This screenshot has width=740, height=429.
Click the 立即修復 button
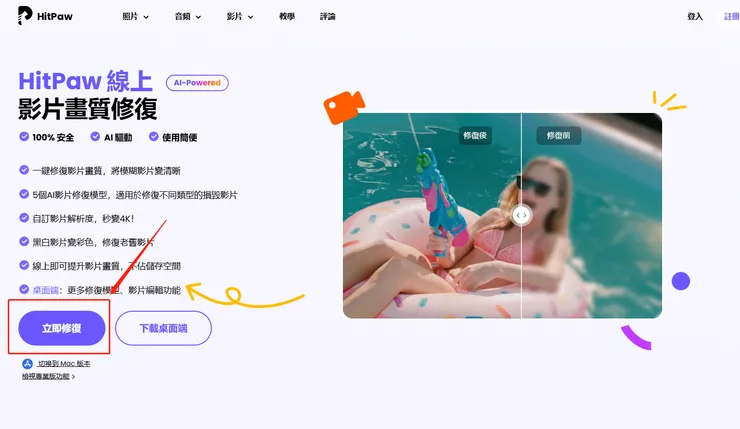62,328
